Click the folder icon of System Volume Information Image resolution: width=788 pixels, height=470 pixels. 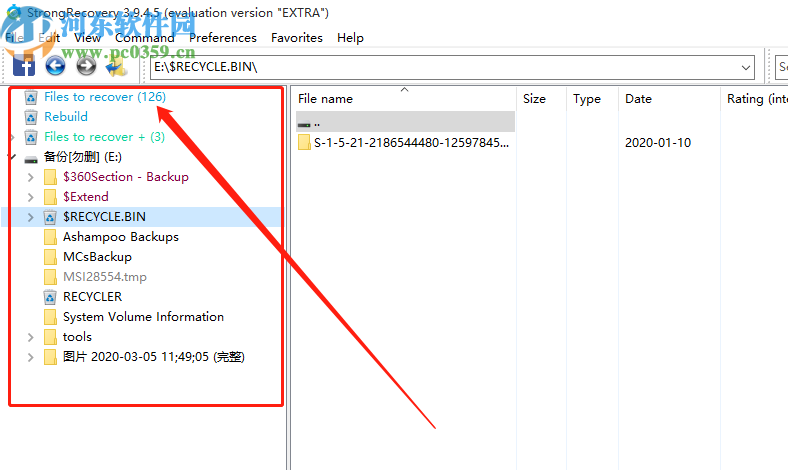tap(50, 317)
